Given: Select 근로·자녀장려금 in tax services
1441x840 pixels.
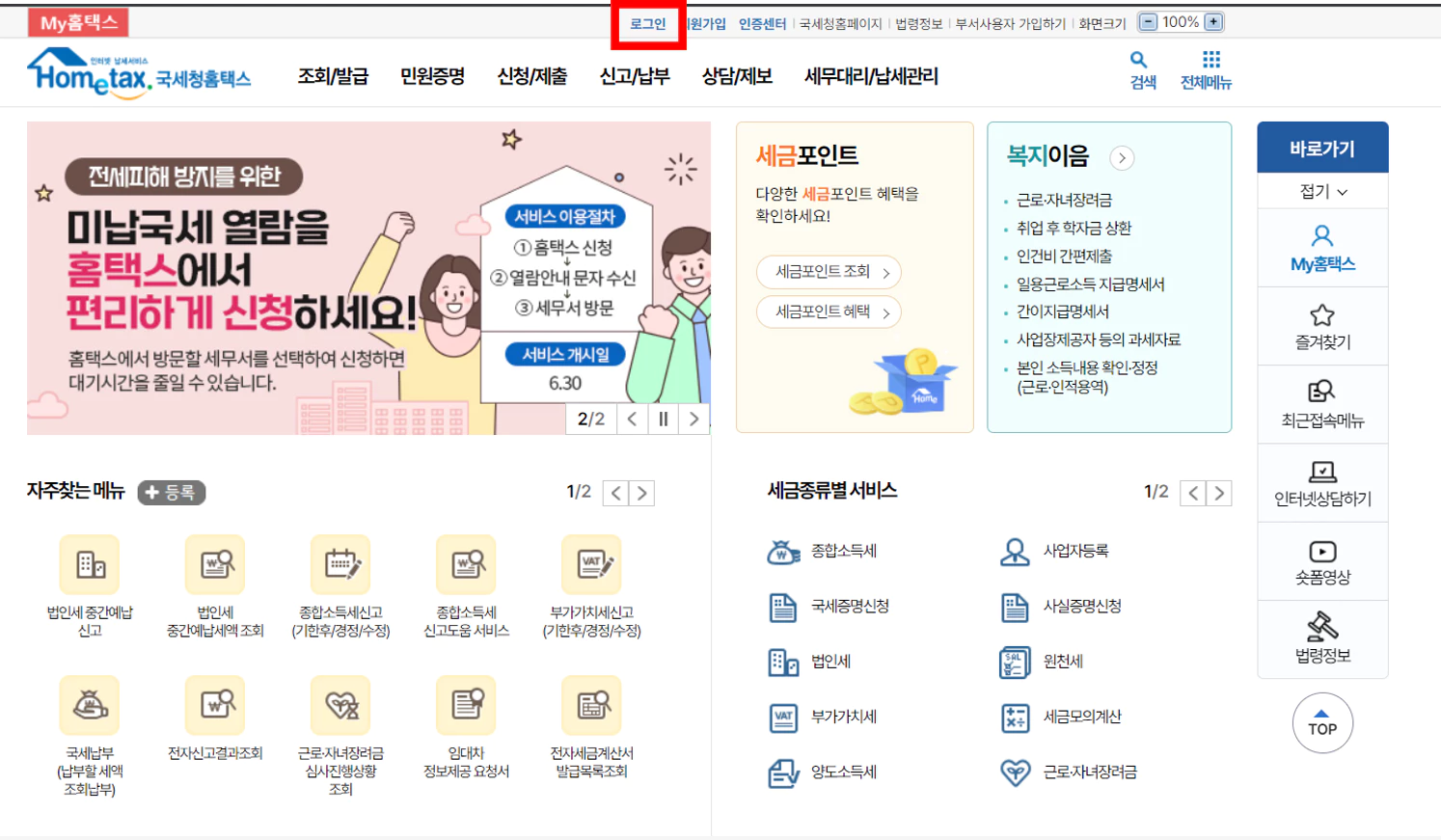Looking at the screenshot, I should coord(1069,772).
